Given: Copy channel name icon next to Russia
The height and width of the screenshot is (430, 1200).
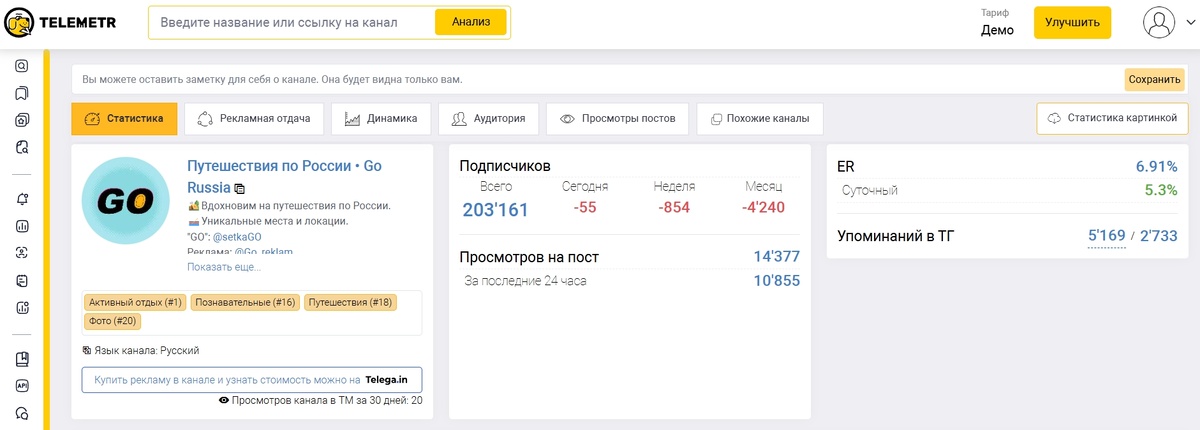Looking at the screenshot, I should point(240,188).
